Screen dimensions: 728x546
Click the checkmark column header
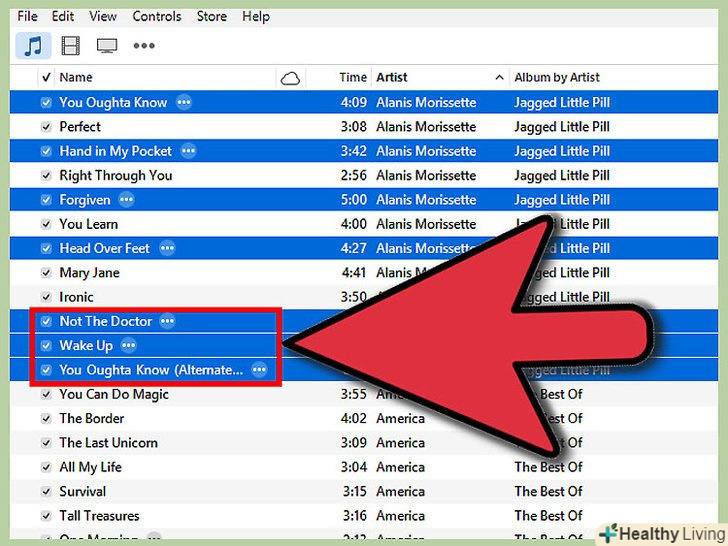click(46, 77)
